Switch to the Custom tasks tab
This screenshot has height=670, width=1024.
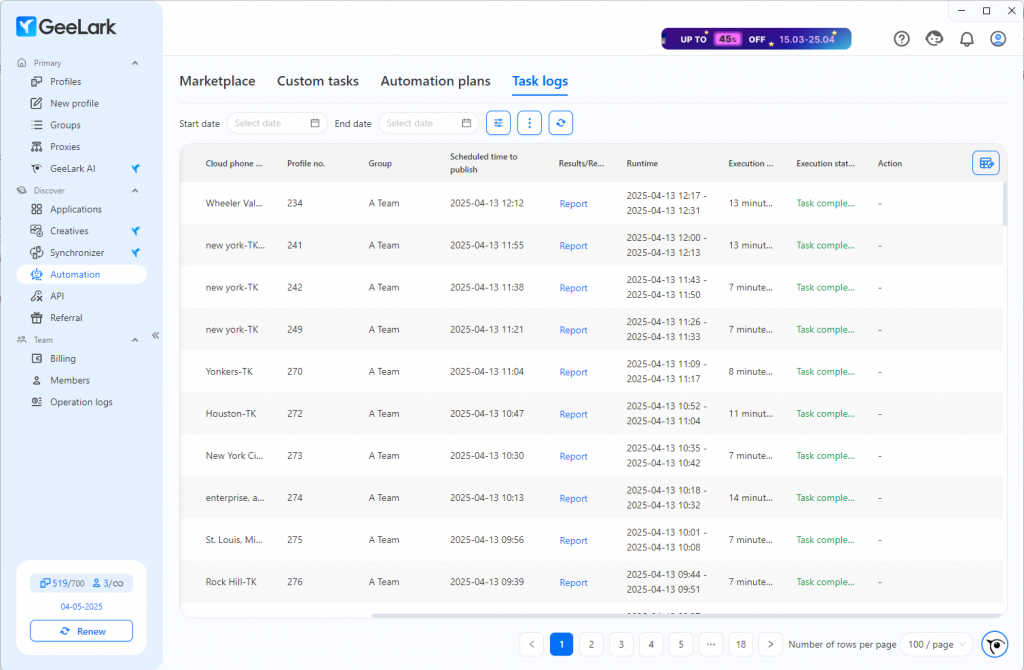pyautogui.click(x=318, y=81)
